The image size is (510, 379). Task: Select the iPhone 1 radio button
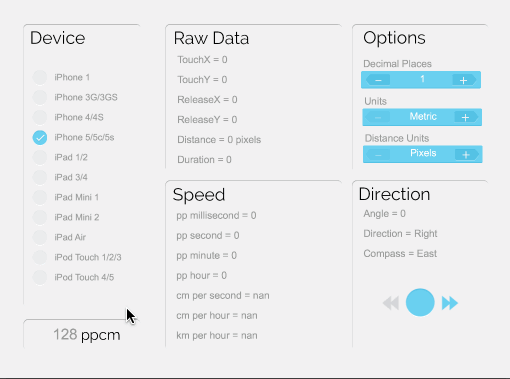[x=40, y=77]
